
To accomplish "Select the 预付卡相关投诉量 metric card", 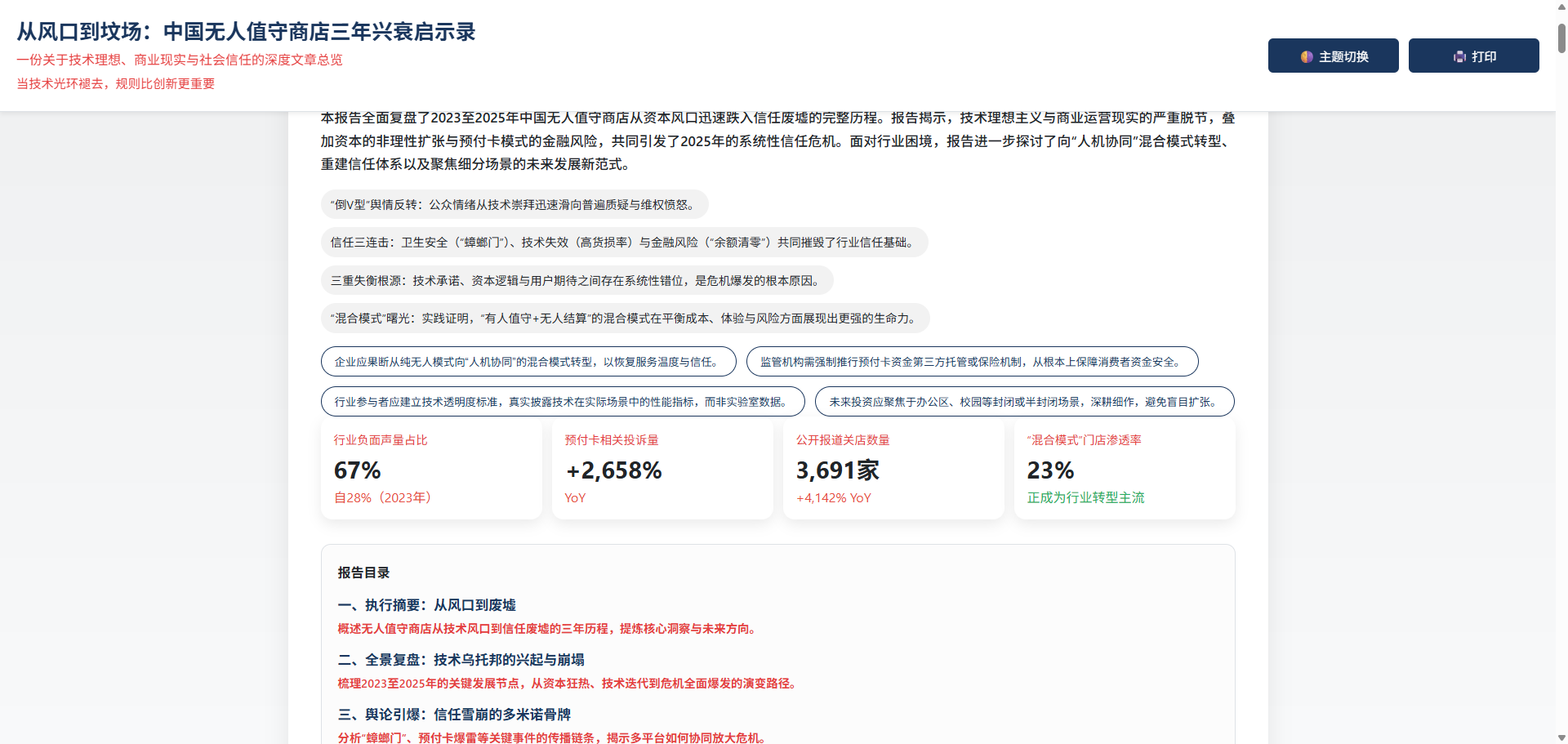I will tap(661, 470).
